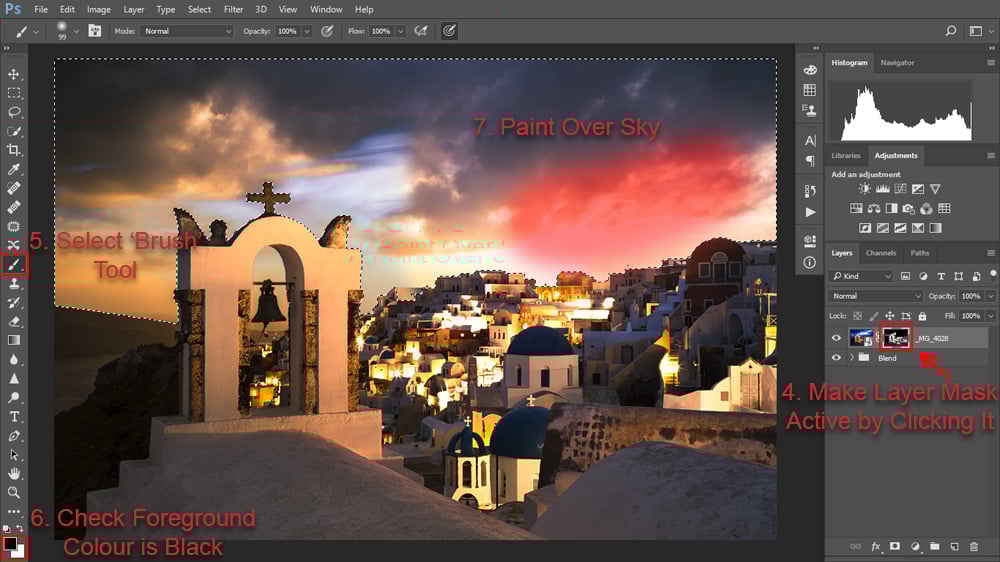Image resolution: width=1000 pixels, height=562 pixels.
Task: Toggle lock transparent pixels
Action: pos(857,316)
